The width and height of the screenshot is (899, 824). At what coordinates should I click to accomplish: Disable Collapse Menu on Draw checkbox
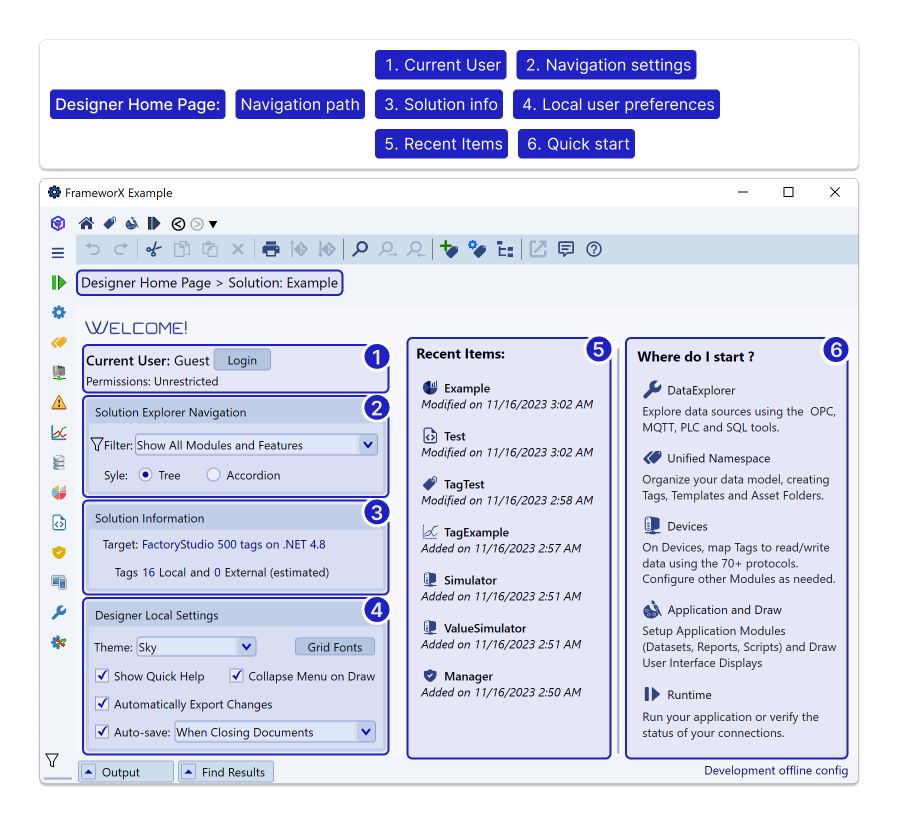click(x=237, y=676)
